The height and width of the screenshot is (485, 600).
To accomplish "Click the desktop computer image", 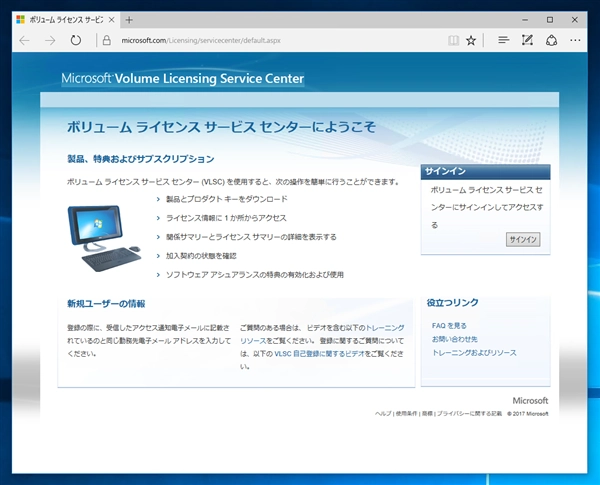I will [104, 238].
